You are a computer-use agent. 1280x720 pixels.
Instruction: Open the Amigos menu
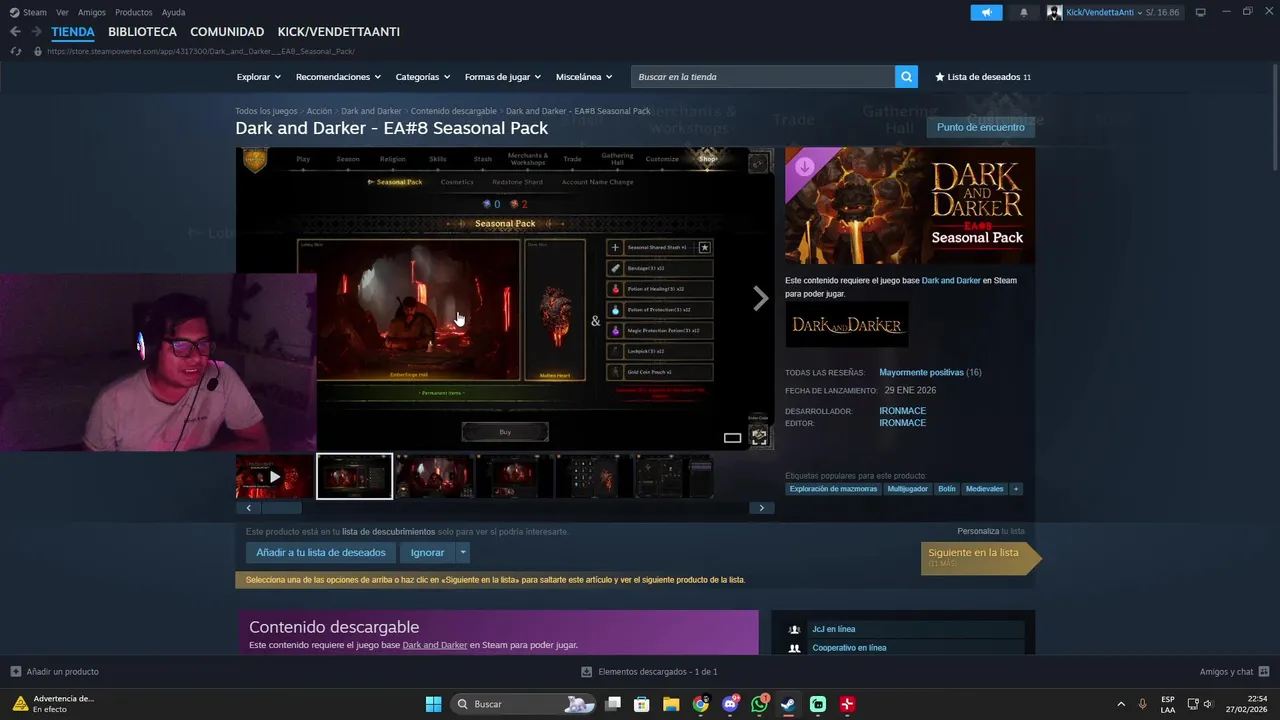(x=92, y=12)
